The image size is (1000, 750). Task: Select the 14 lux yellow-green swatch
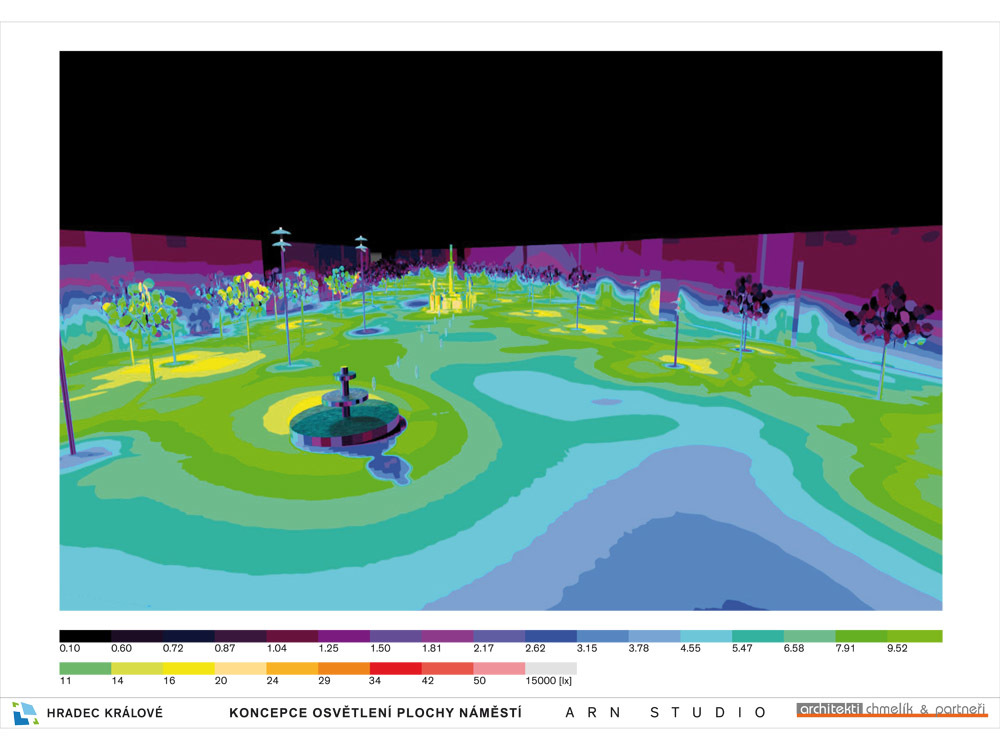point(137,668)
